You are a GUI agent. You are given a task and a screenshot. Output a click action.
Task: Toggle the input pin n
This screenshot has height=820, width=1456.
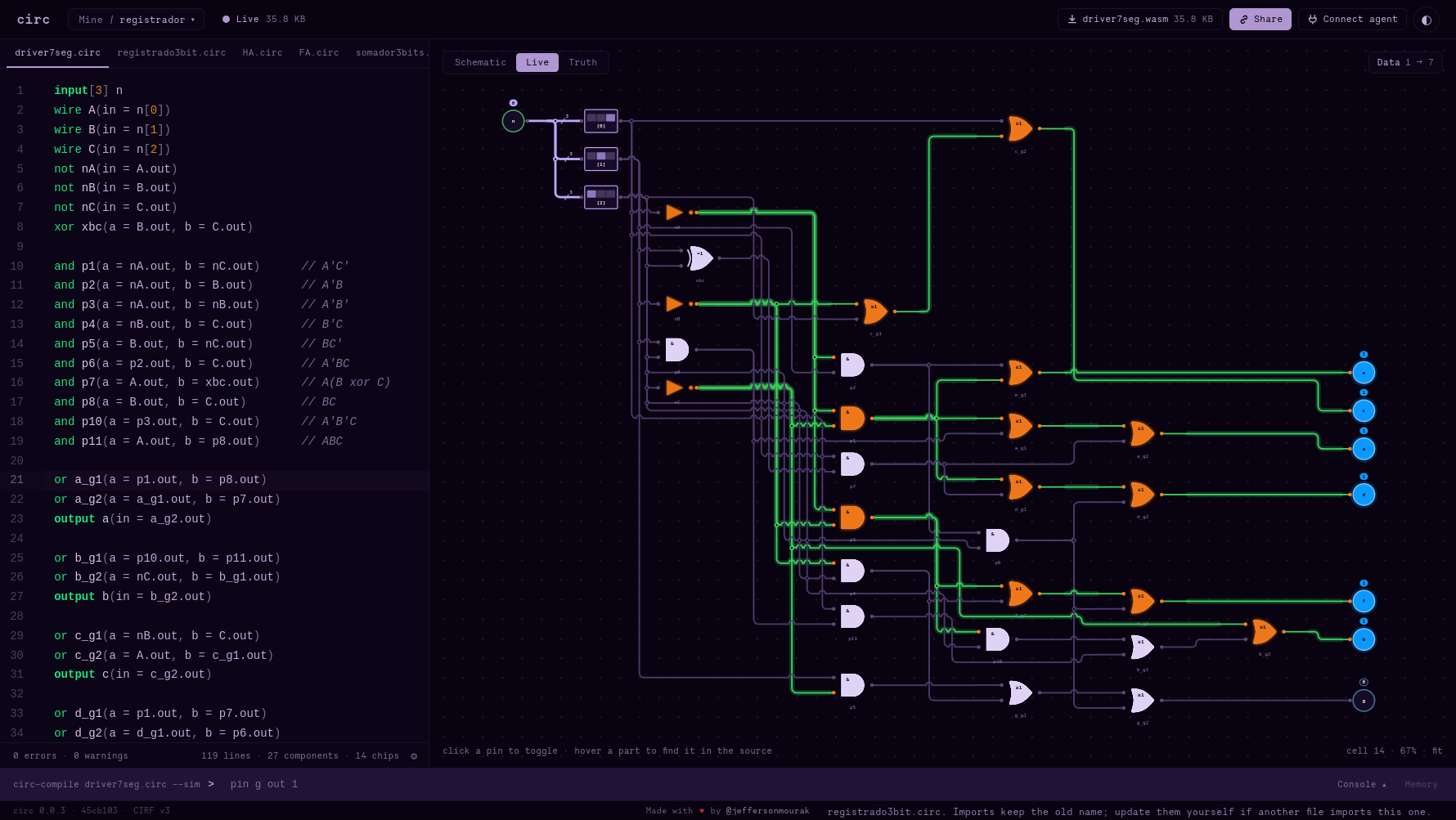[513, 121]
